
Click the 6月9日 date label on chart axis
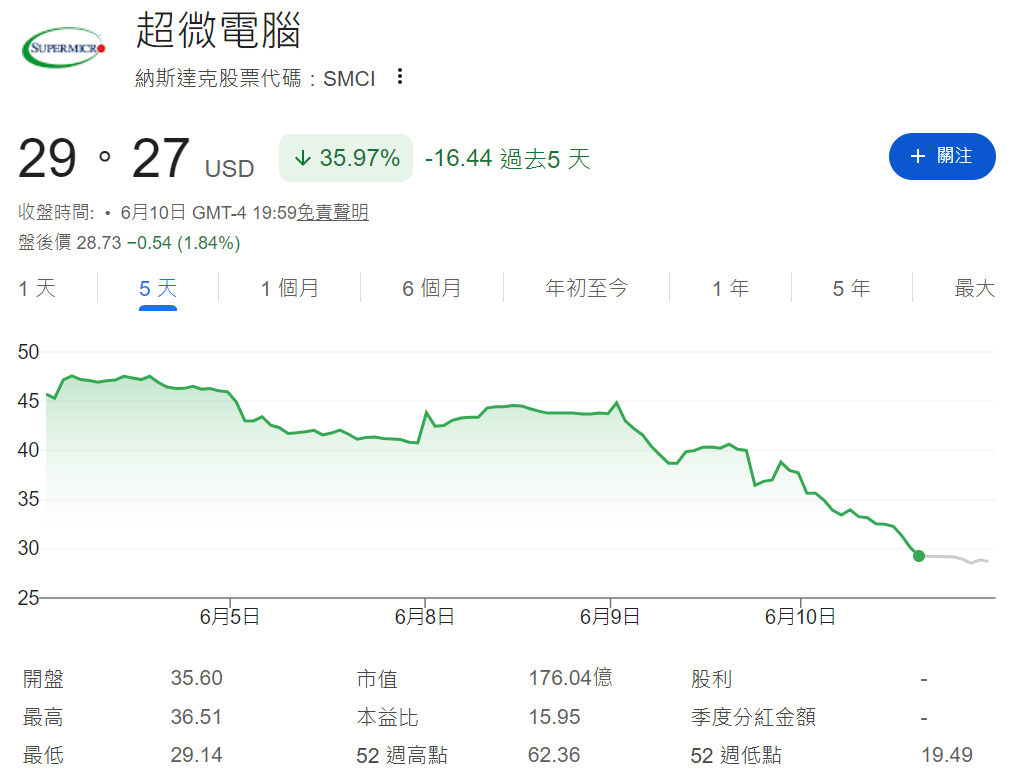pos(609,617)
